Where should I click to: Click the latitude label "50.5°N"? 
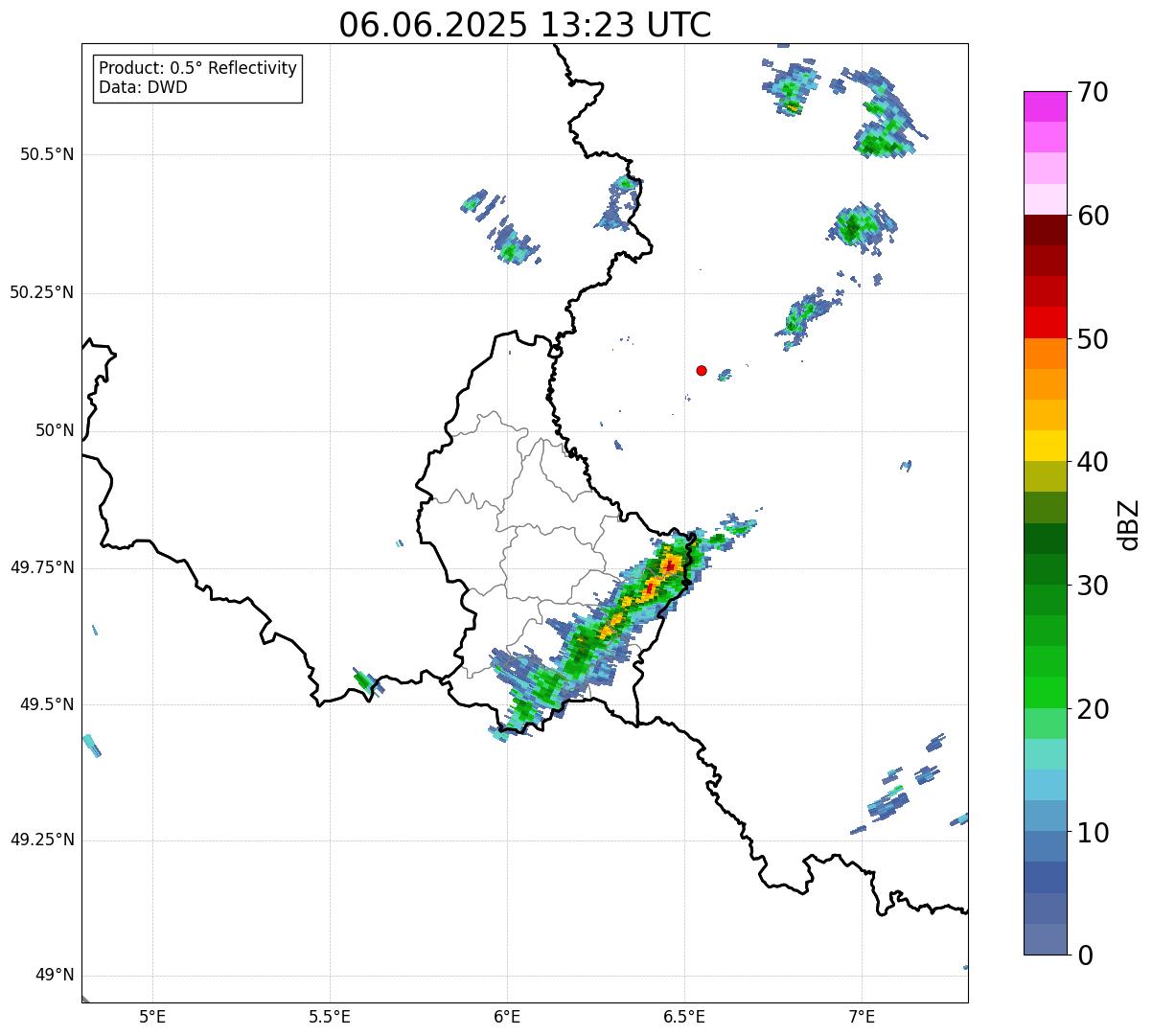tap(47, 154)
